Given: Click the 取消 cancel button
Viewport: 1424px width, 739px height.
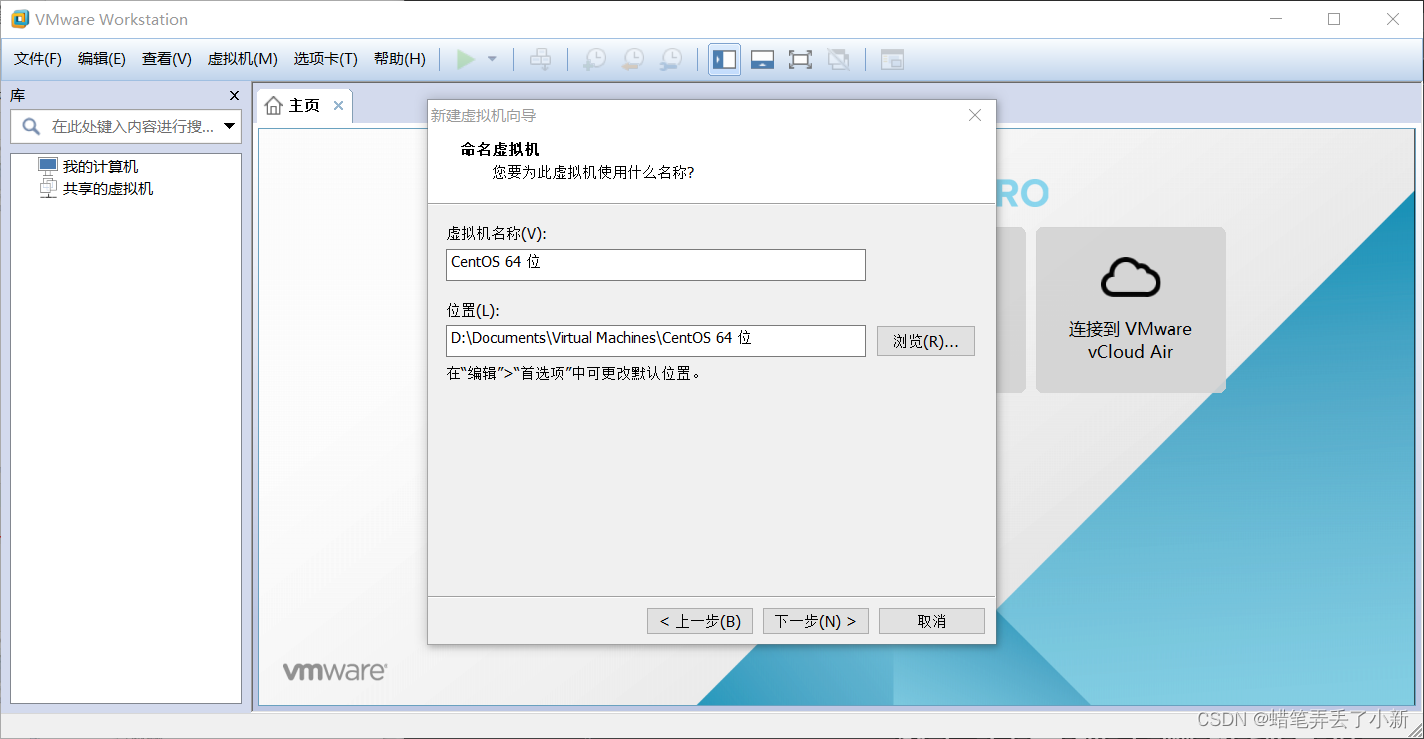Looking at the screenshot, I should pyautogui.click(x=932, y=621).
